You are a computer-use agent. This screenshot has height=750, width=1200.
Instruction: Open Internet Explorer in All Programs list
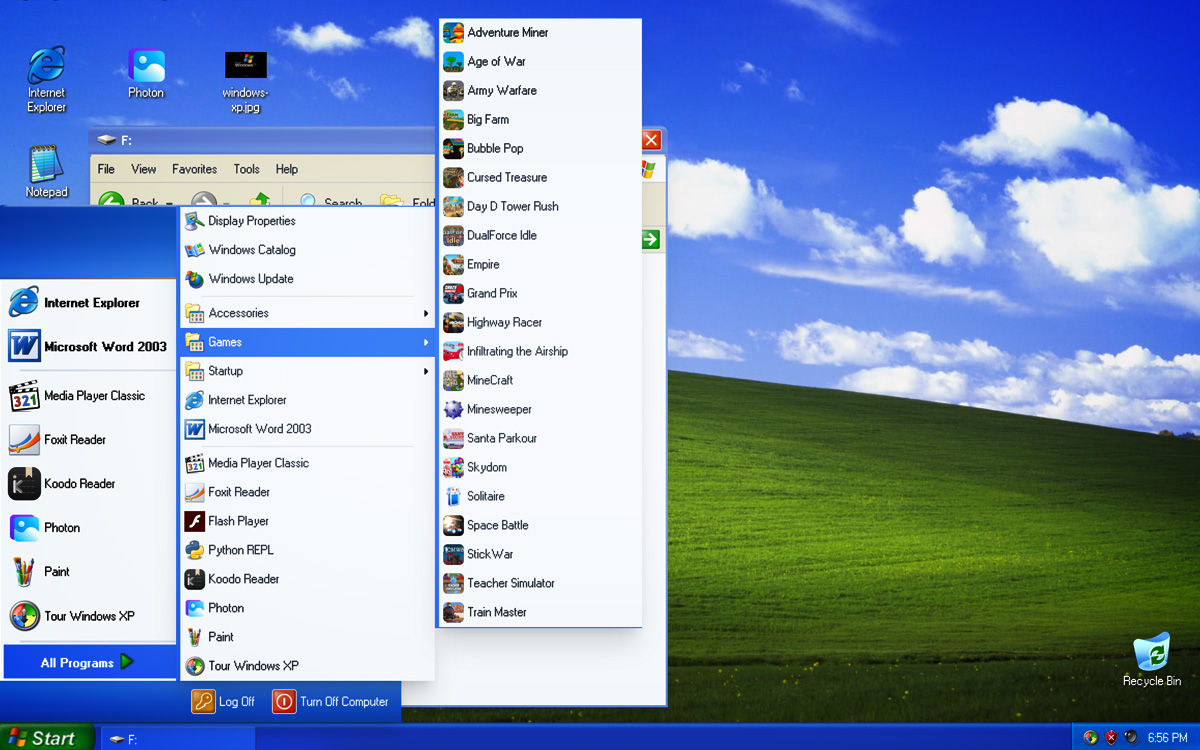tap(307, 400)
